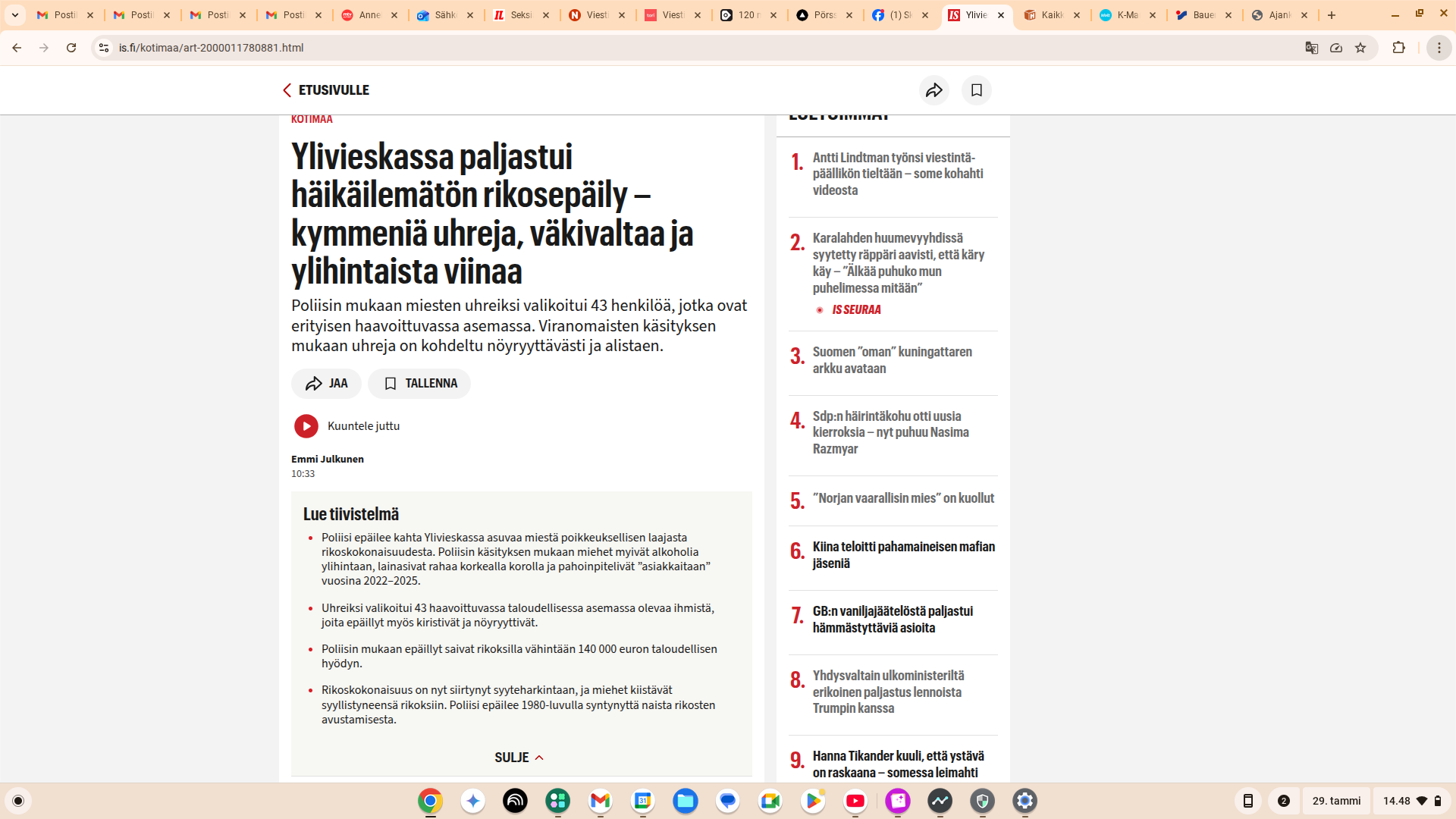Screen dimensions: 1456x819
Task: Open Messages chat app on shelf
Action: click(x=728, y=801)
